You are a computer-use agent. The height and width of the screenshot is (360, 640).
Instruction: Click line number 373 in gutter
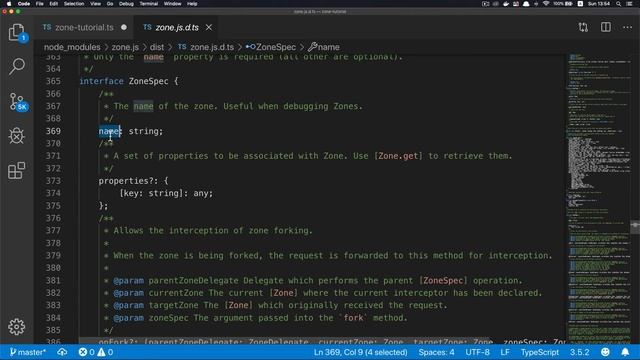point(53,181)
